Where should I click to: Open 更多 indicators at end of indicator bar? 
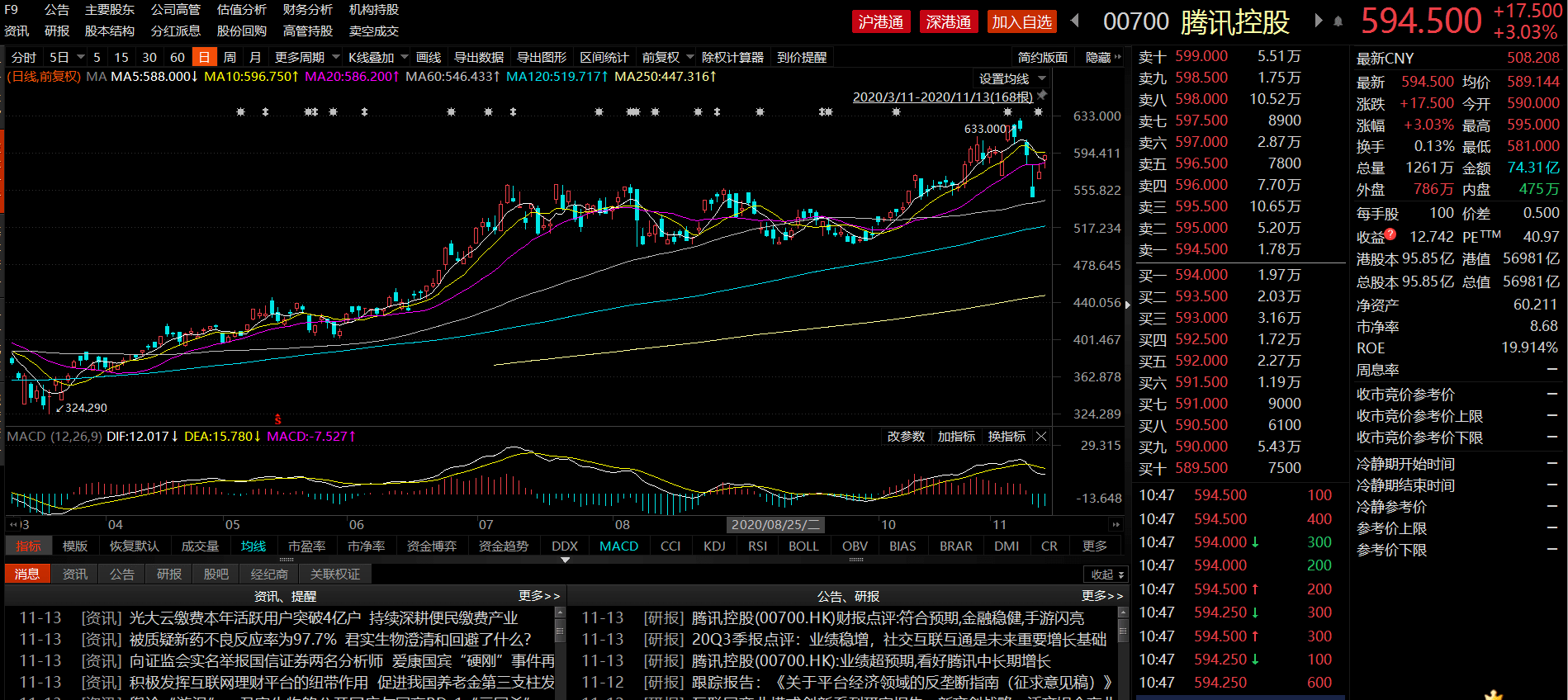pyautogui.click(x=1095, y=546)
